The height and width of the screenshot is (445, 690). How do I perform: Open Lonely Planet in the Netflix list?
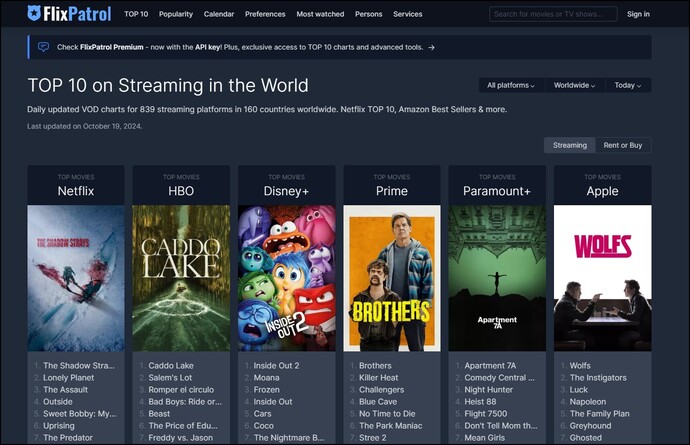point(69,378)
